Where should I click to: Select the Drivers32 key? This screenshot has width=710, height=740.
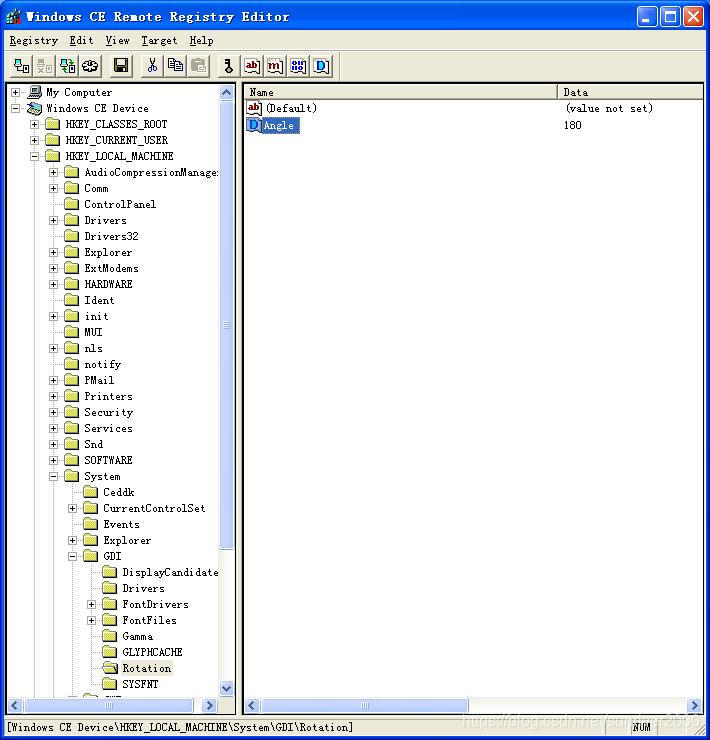111,236
